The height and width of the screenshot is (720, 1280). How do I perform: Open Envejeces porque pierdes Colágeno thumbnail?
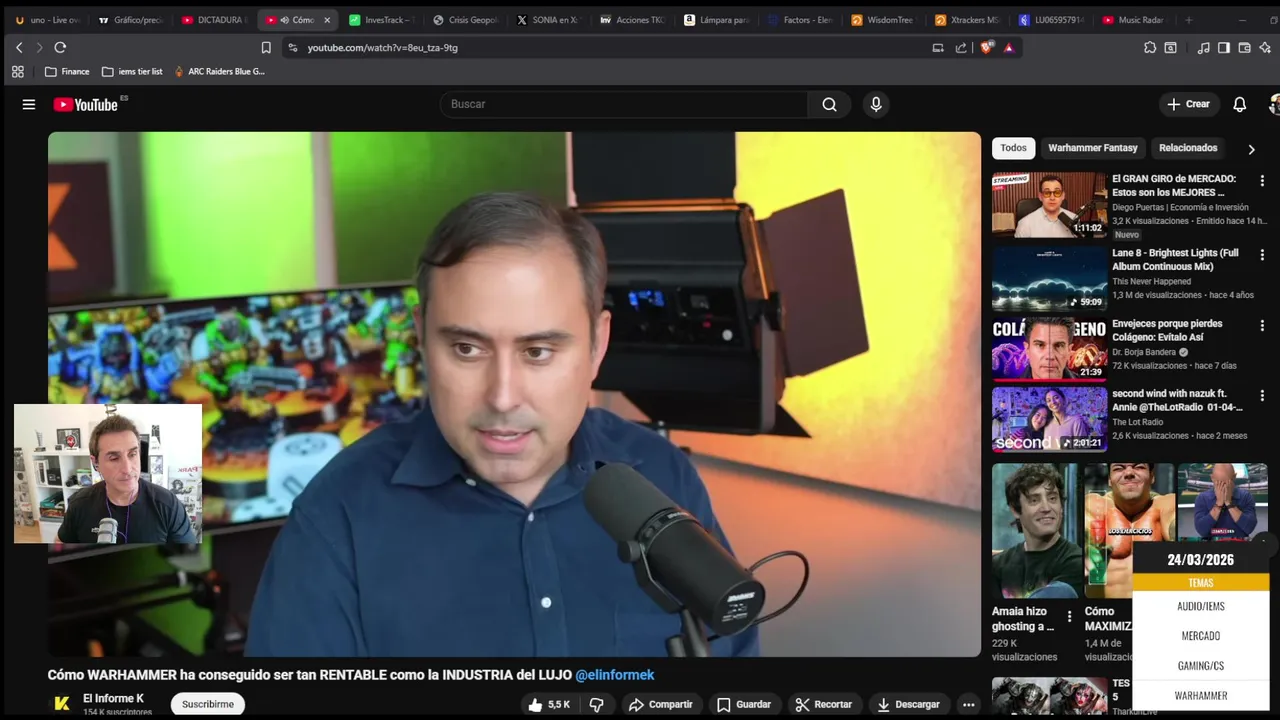1049,349
